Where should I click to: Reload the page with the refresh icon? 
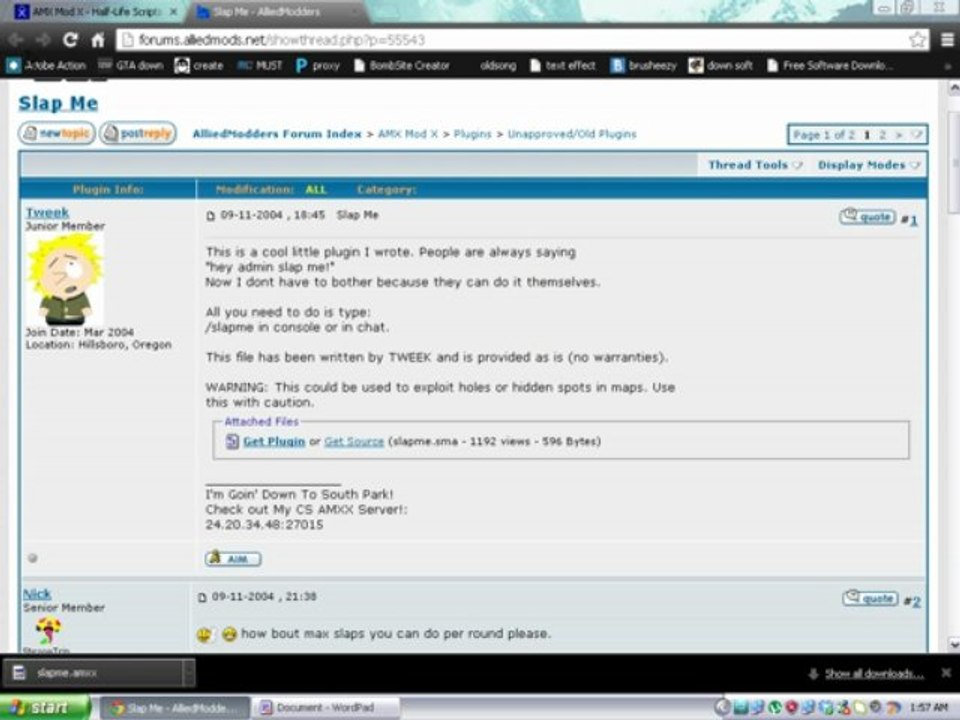tap(70, 40)
